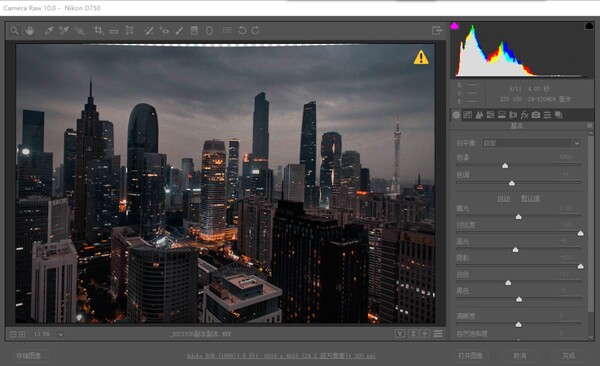Screen dimensions: 600x366
Task: Select the Radial Filter tool
Action: coord(209,30)
